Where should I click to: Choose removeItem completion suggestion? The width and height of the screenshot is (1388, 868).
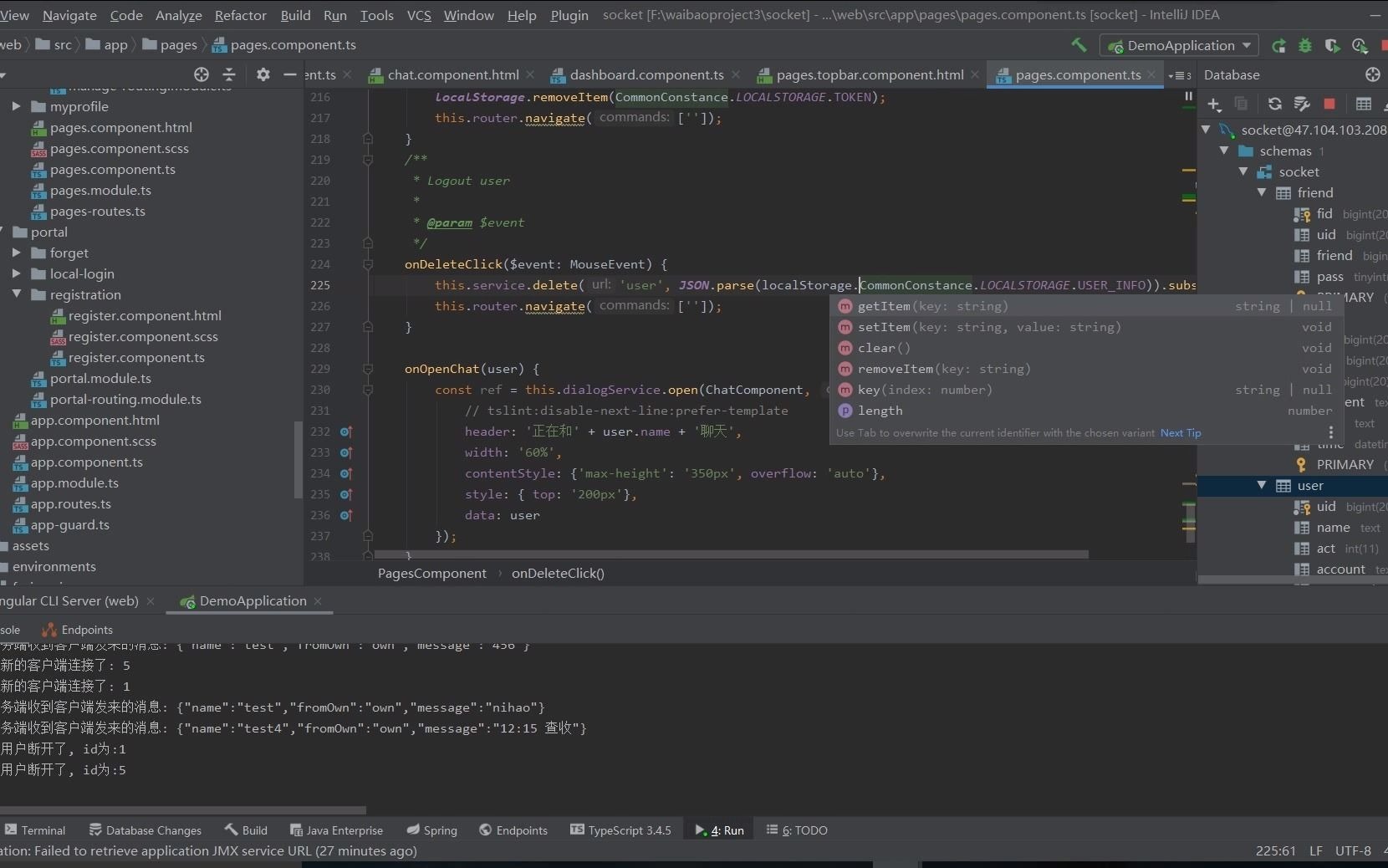tap(1087, 369)
